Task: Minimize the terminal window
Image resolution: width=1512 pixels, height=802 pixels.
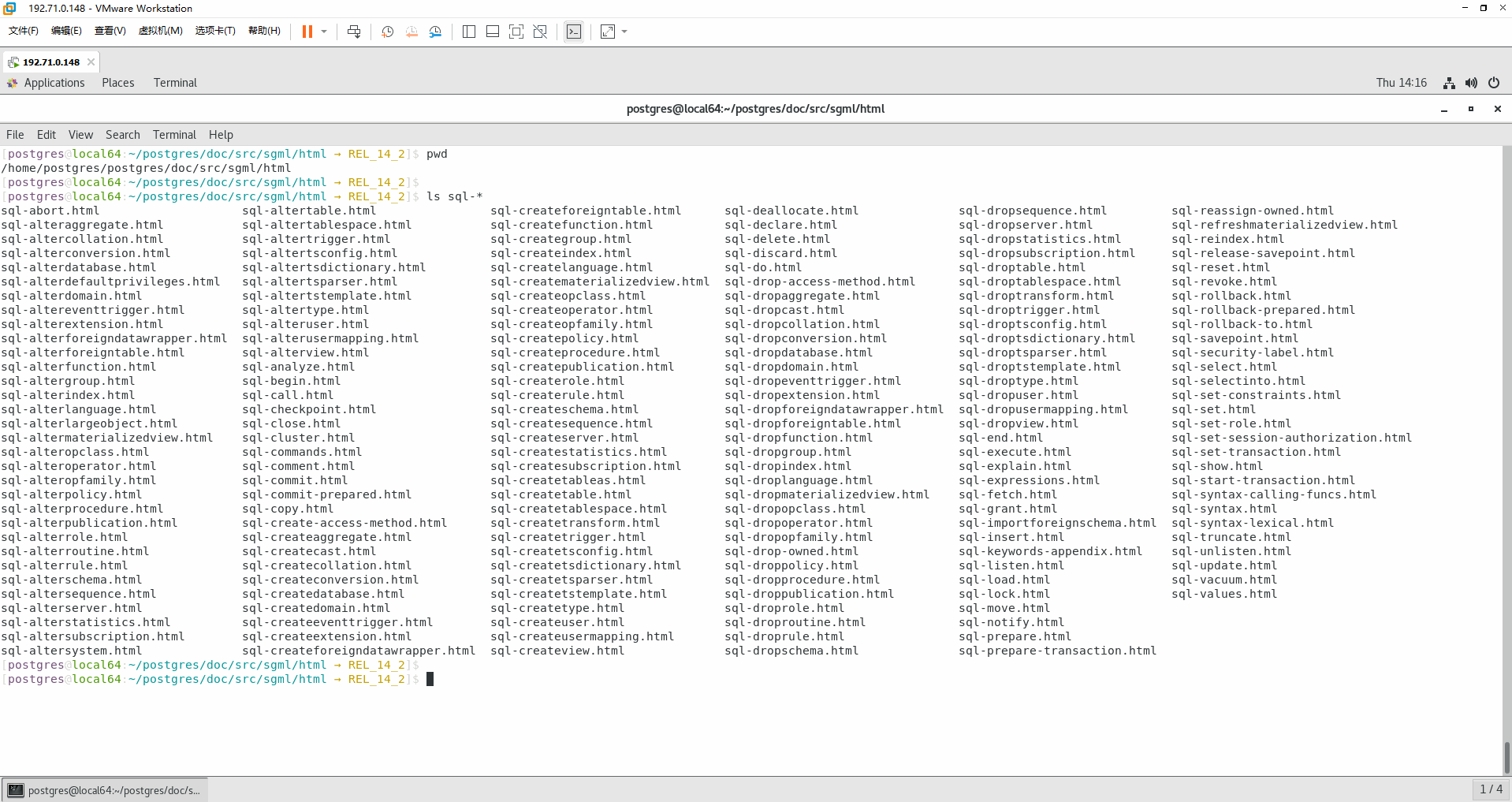Action: [x=1444, y=109]
